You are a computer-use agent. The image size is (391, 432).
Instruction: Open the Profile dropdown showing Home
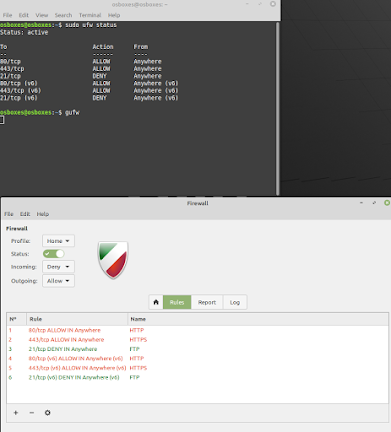[58, 241]
